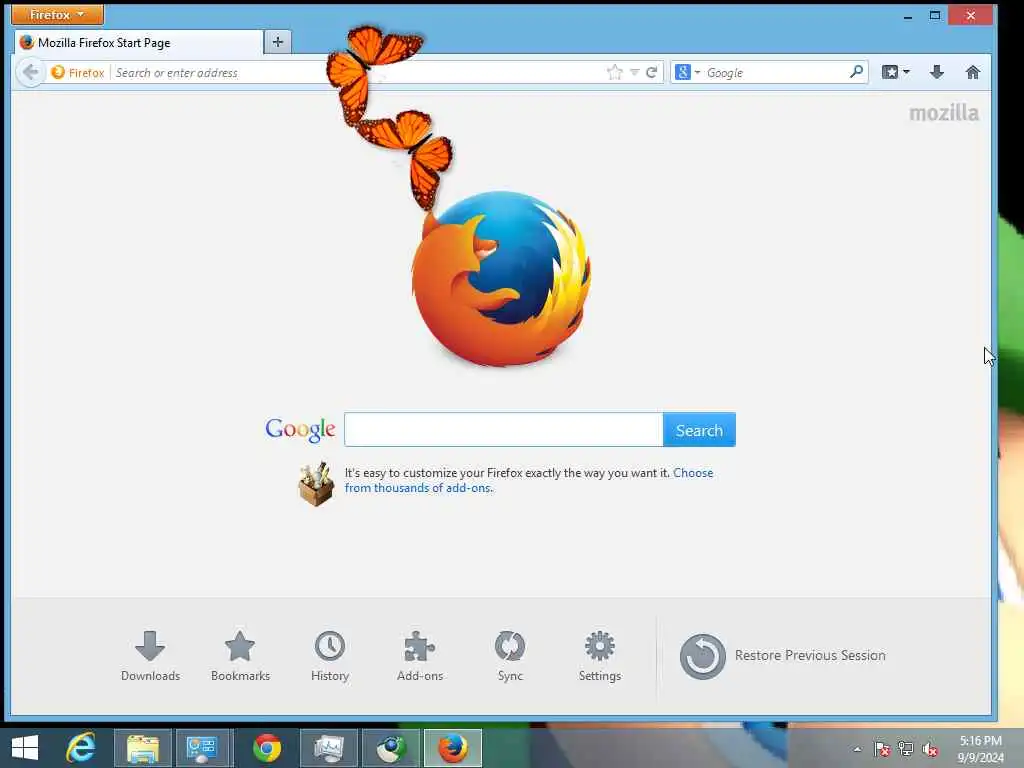This screenshot has height=768, width=1024.
Task: Open the search engine selector dropdown
Action: (687, 72)
